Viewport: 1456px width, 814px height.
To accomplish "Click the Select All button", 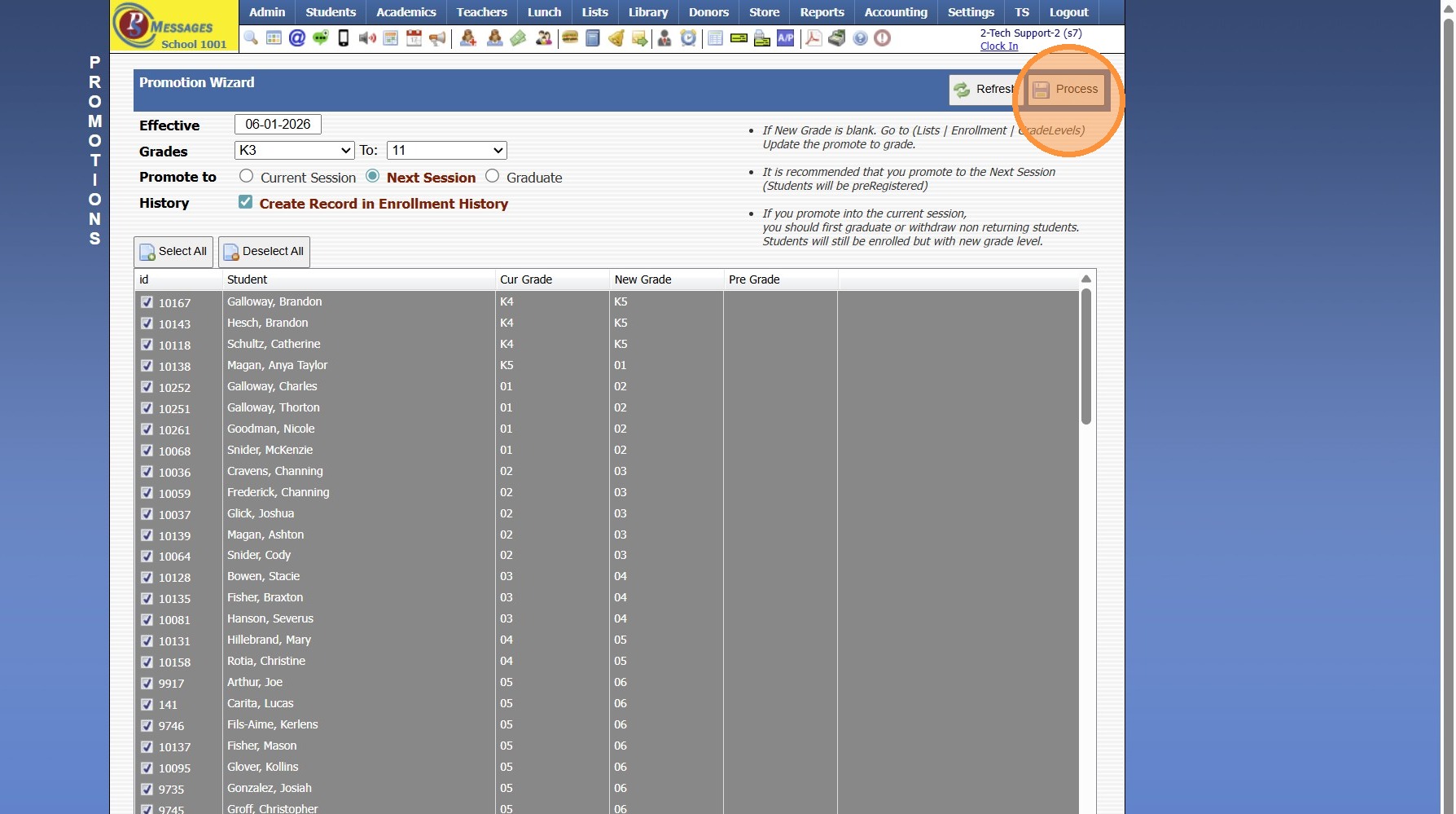I will [173, 252].
